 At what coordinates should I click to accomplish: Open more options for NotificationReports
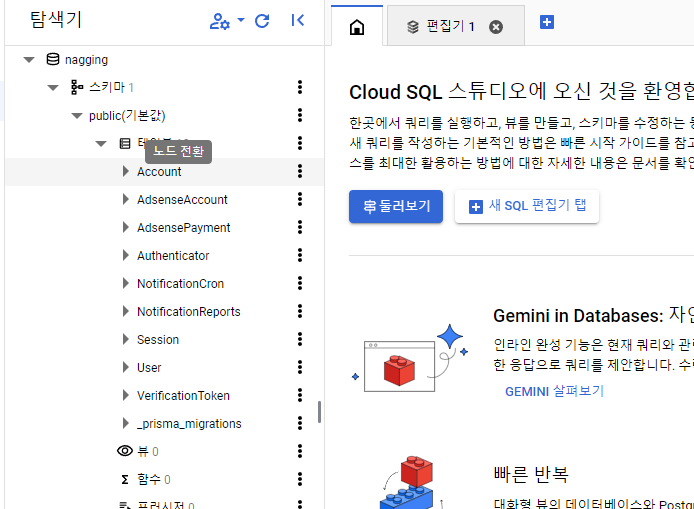300,311
